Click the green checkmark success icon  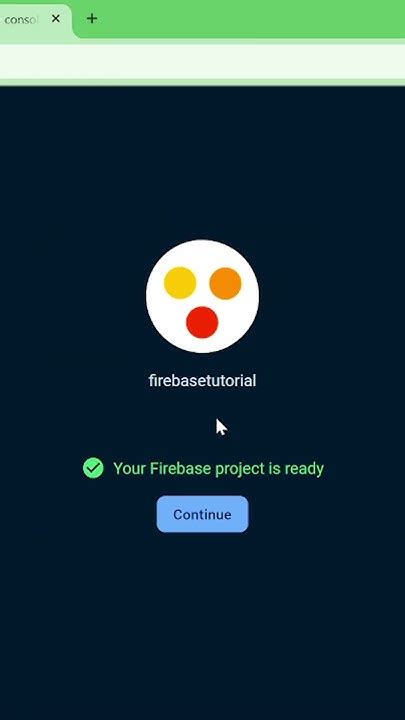click(93, 468)
